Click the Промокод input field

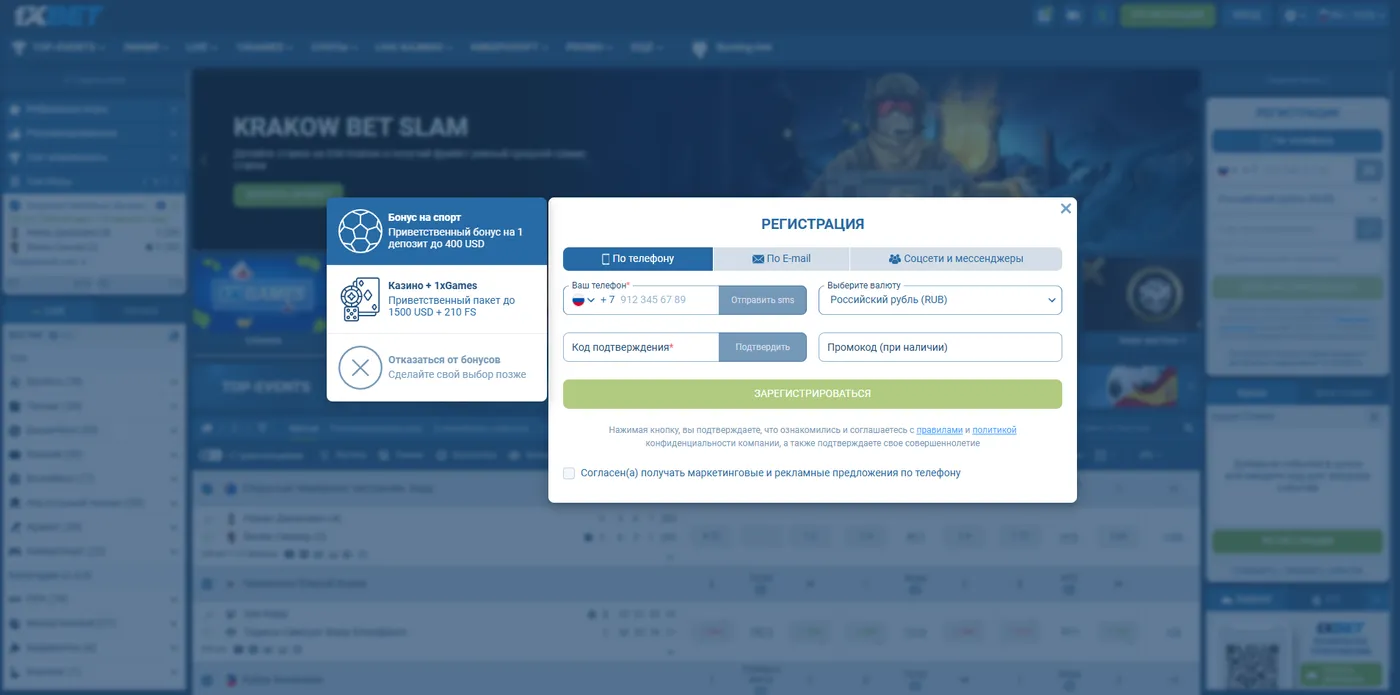(x=939, y=347)
